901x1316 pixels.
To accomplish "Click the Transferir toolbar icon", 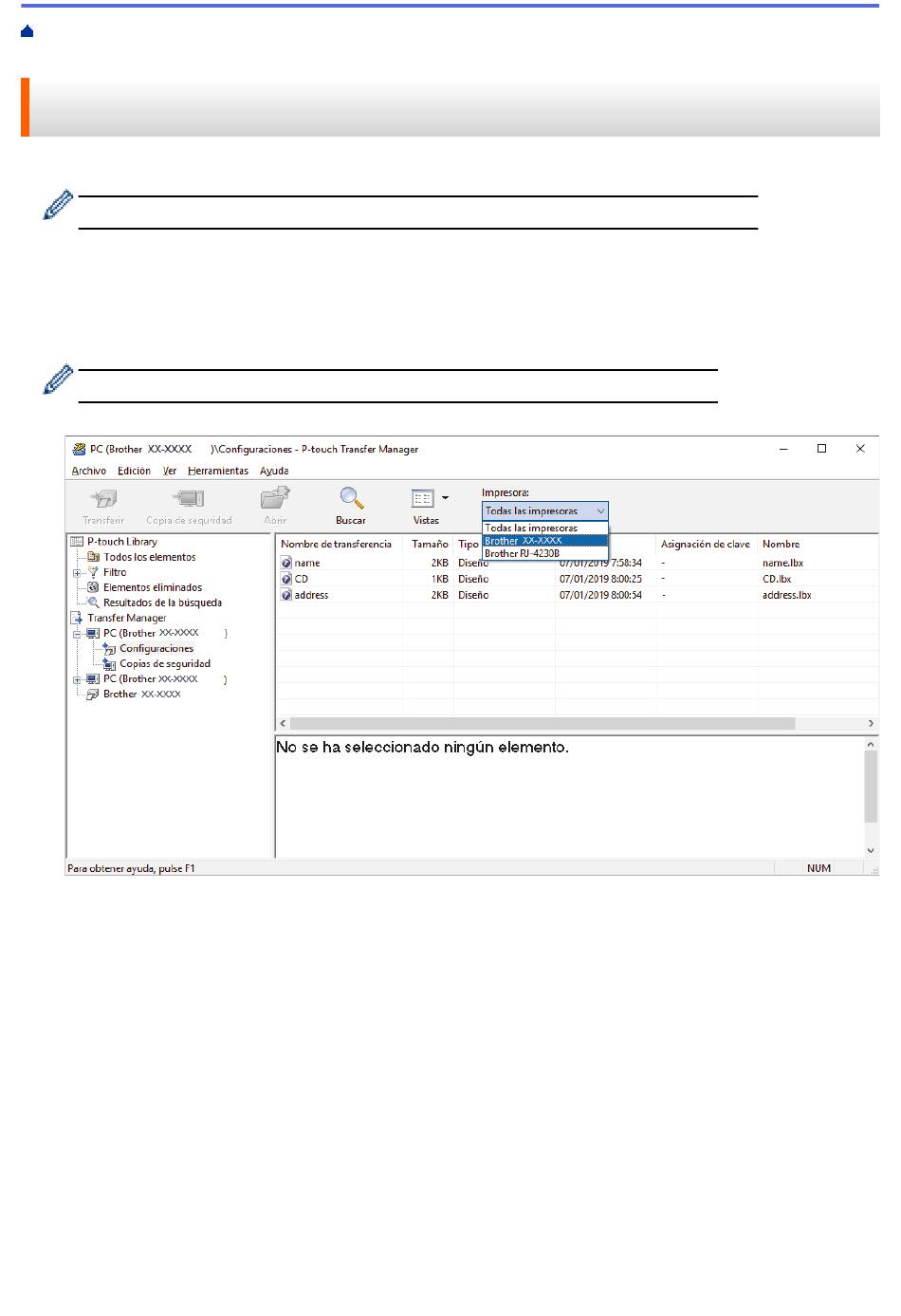I will tap(102, 498).
